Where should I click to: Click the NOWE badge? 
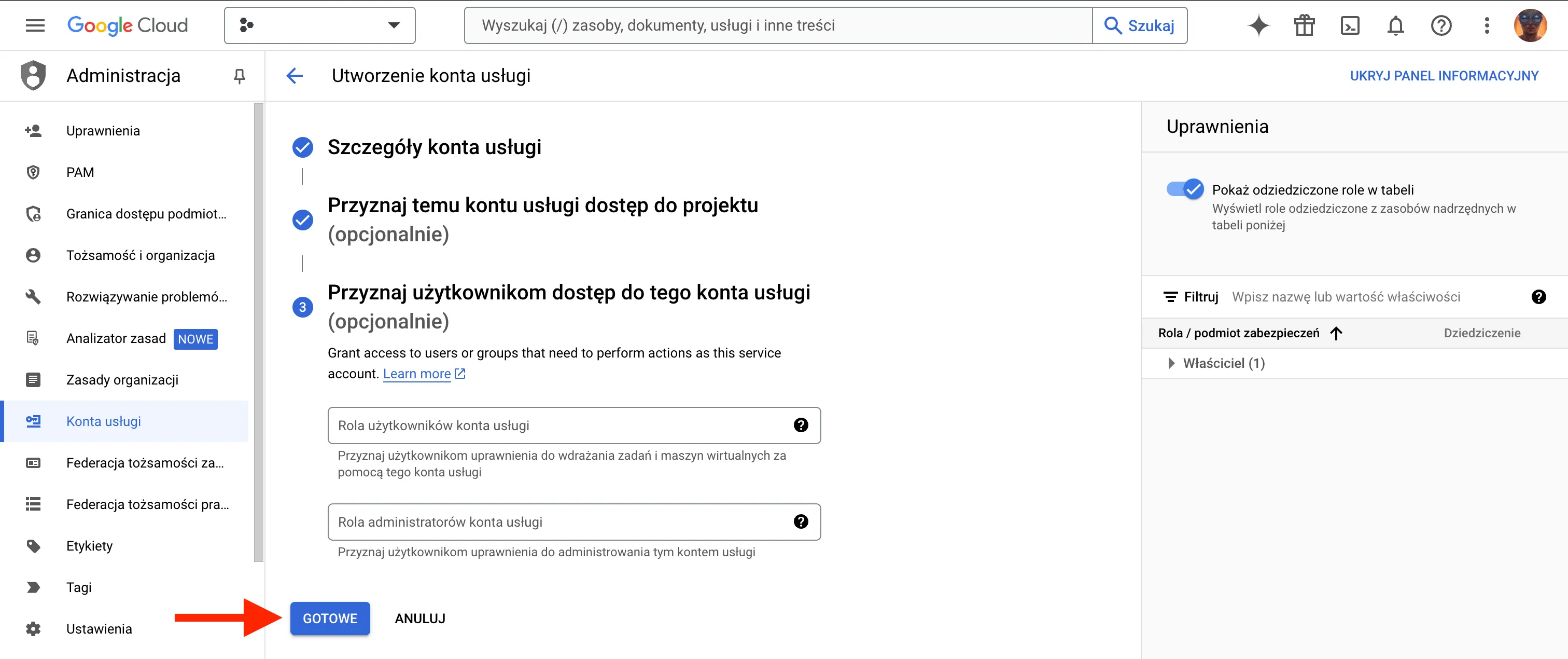point(195,339)
